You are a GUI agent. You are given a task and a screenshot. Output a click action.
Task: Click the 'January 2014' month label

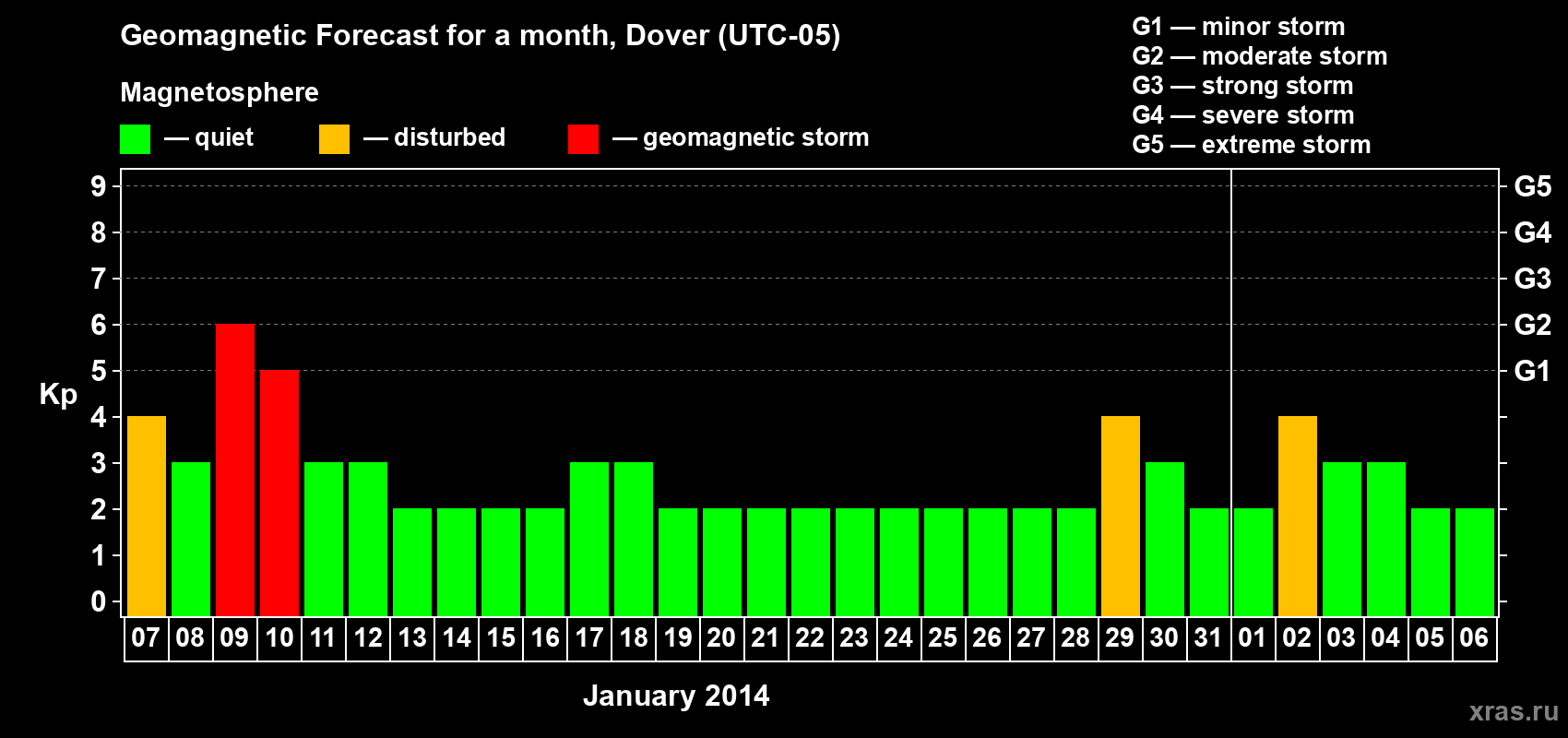coord(676,696)
